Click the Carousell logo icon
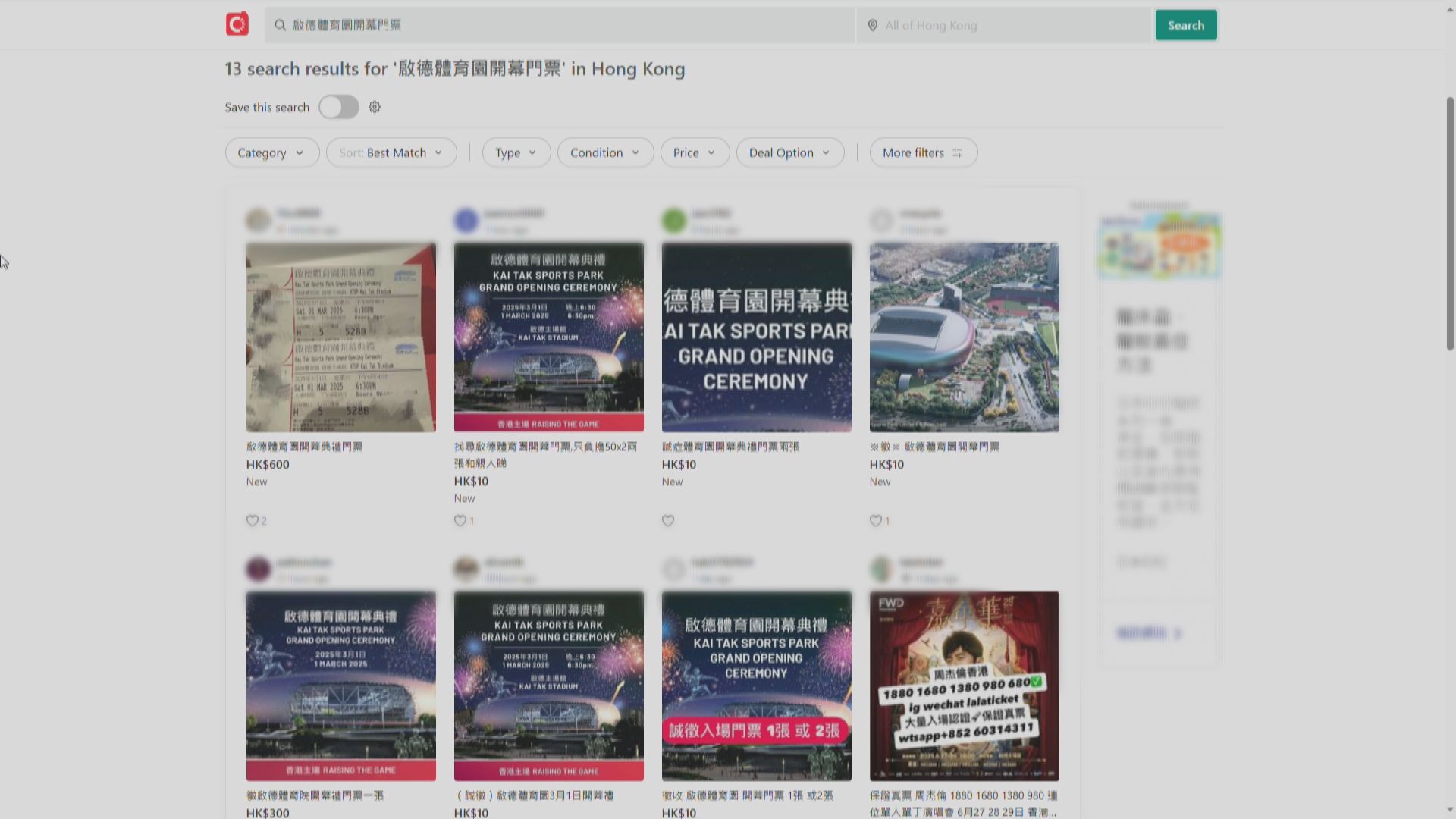 237,24
